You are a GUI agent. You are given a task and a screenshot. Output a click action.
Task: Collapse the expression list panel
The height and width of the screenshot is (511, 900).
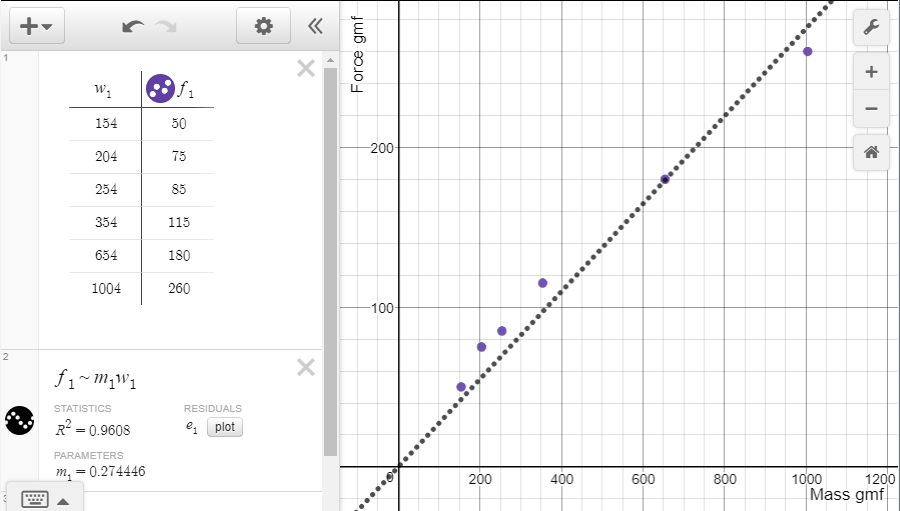[315, 26]
